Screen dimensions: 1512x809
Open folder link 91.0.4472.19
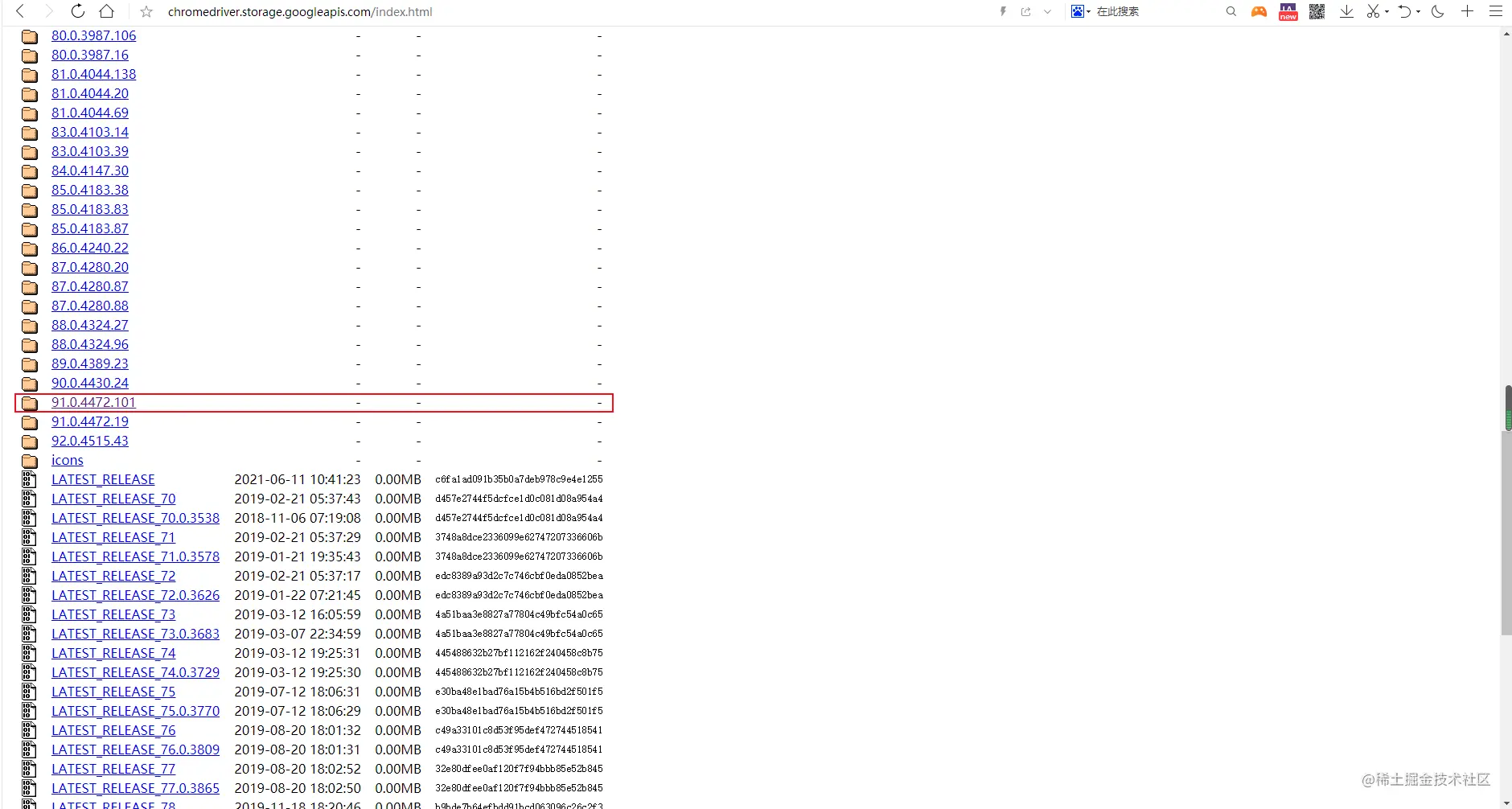(x=90, y=421)
